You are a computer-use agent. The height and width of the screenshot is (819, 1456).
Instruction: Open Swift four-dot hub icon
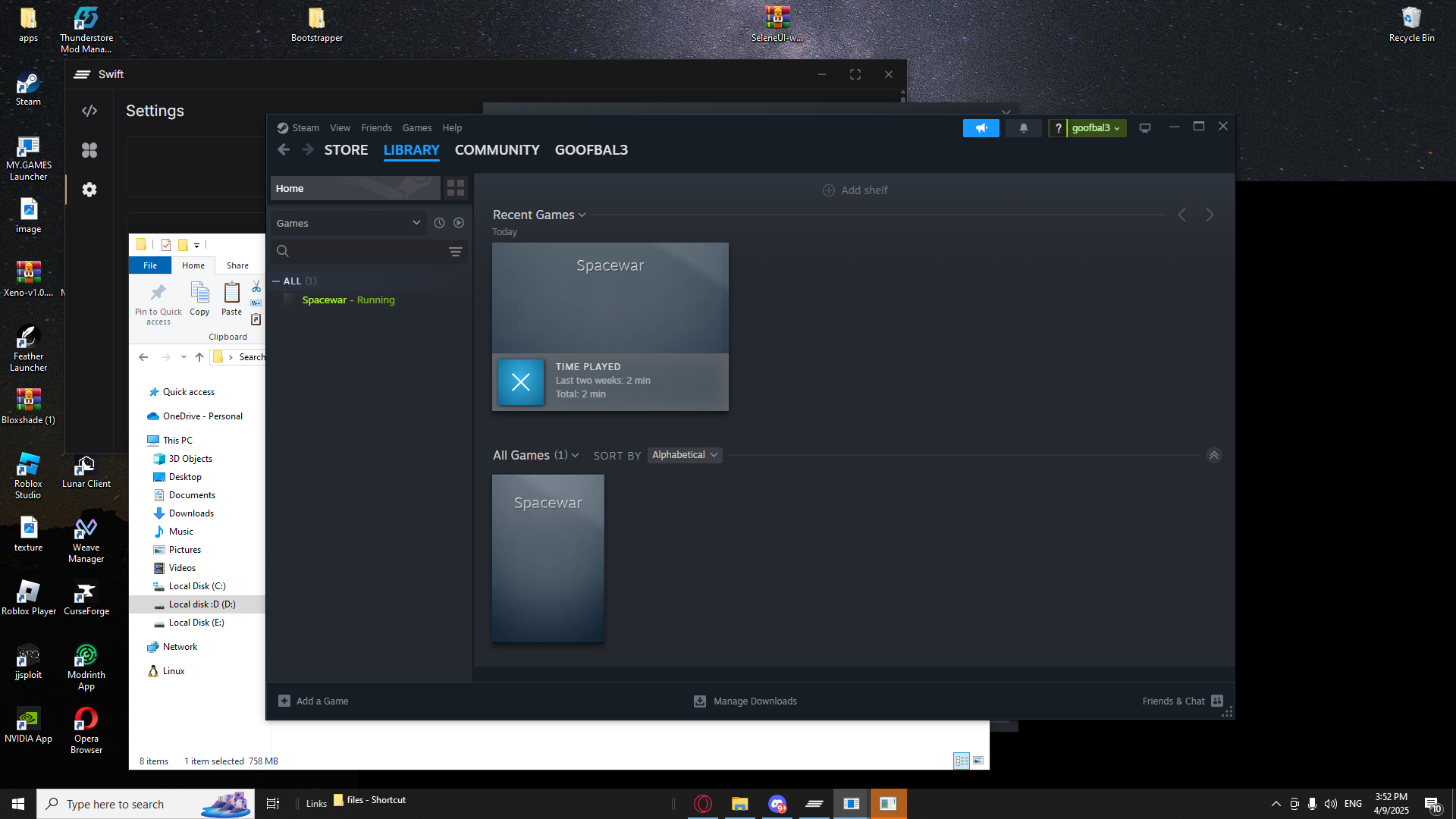(x=89, y=150)
